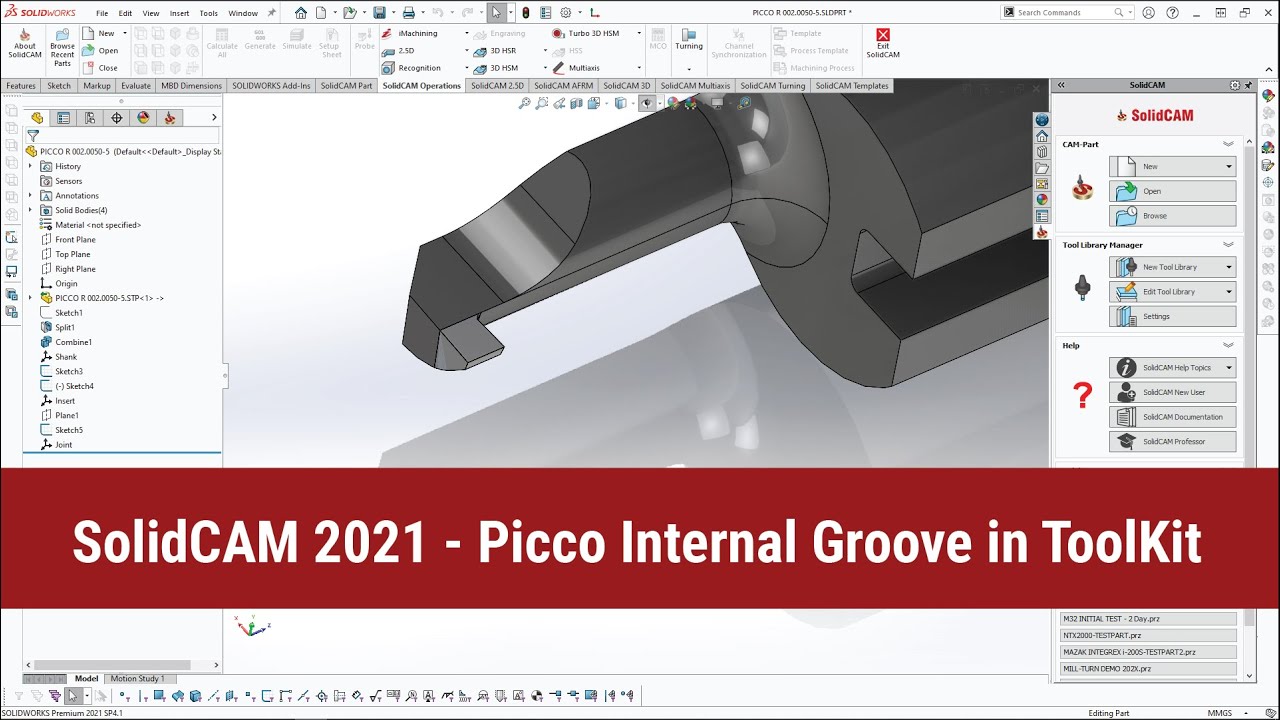Switch to the SolidCAM 2.5D tab
Viewport: 1280px width, 720px height.
[497, 86]
